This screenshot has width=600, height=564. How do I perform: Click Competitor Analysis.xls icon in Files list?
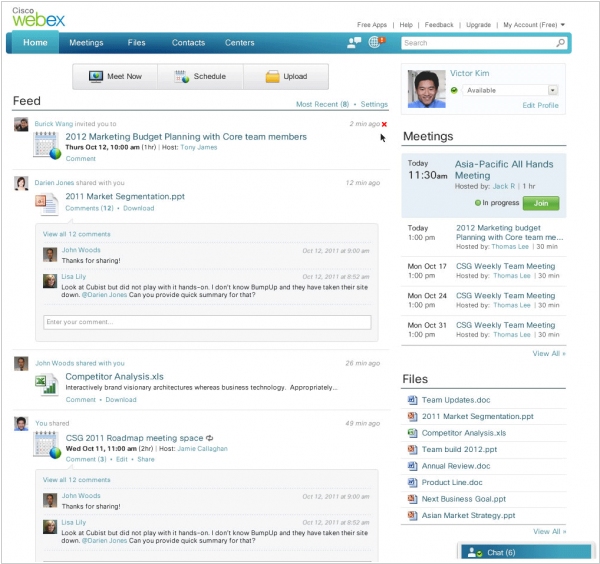coord(412,433)
